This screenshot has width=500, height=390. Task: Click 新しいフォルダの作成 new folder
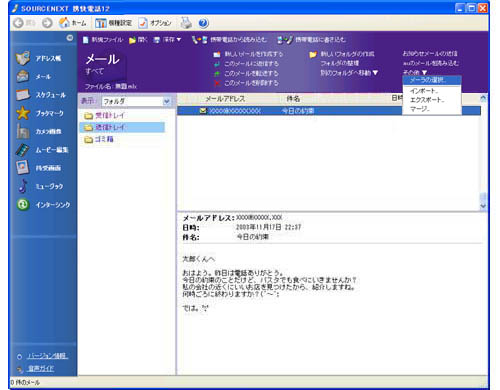pyautogui.click(x=342, y=54)
